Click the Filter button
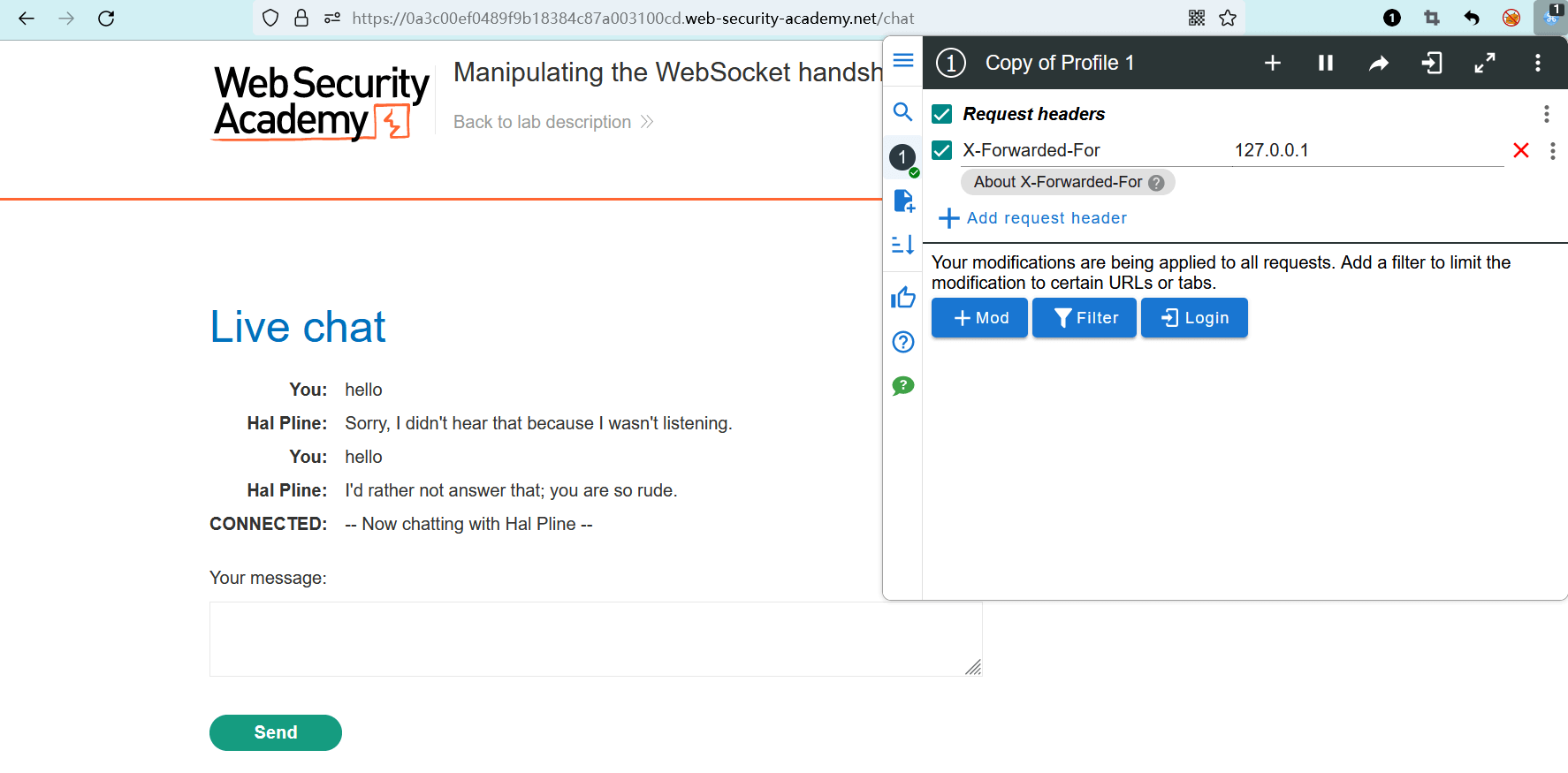Viewport: 1568px width, 773px height. pos(1085,318)
